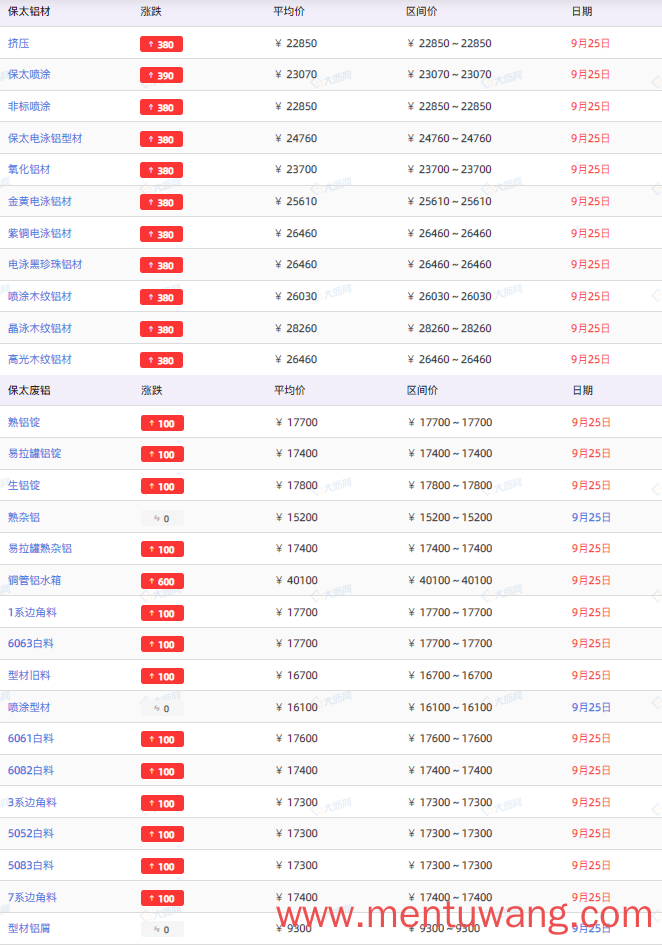Open the 熟杂铝 link
Image resolution: width=662 pixels, height=945 pixels.
(x=24, y=518)
